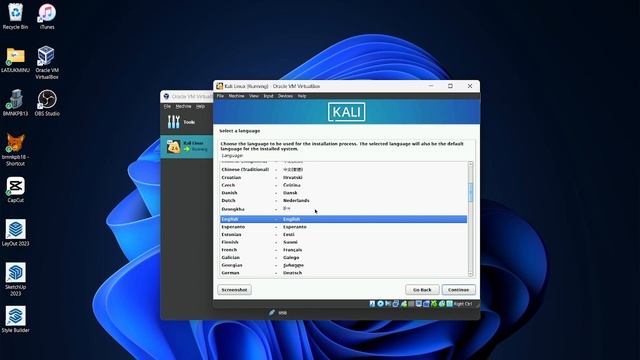Open the Input menu

[x=268, y=96]
